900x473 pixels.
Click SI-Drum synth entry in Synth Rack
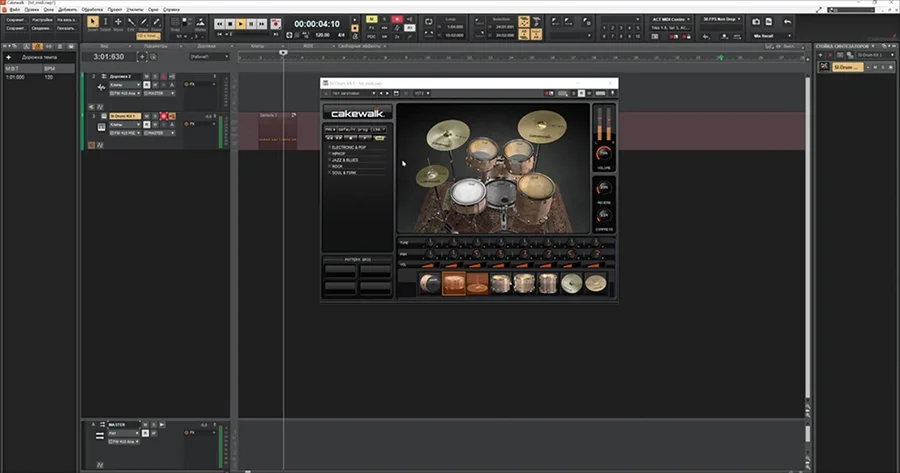pyautogui.click(x=847, y=67)
